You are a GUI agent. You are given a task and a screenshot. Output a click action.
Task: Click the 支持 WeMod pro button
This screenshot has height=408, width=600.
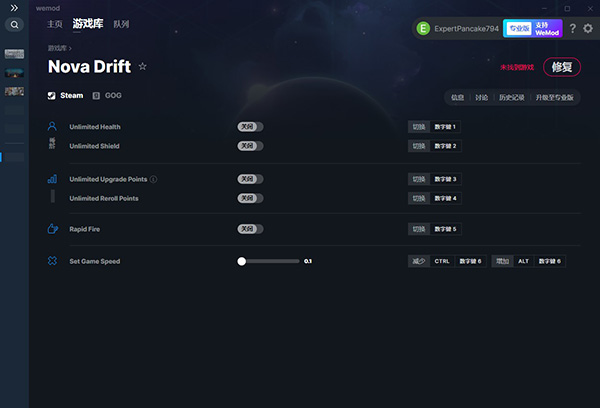coord(533,28)
